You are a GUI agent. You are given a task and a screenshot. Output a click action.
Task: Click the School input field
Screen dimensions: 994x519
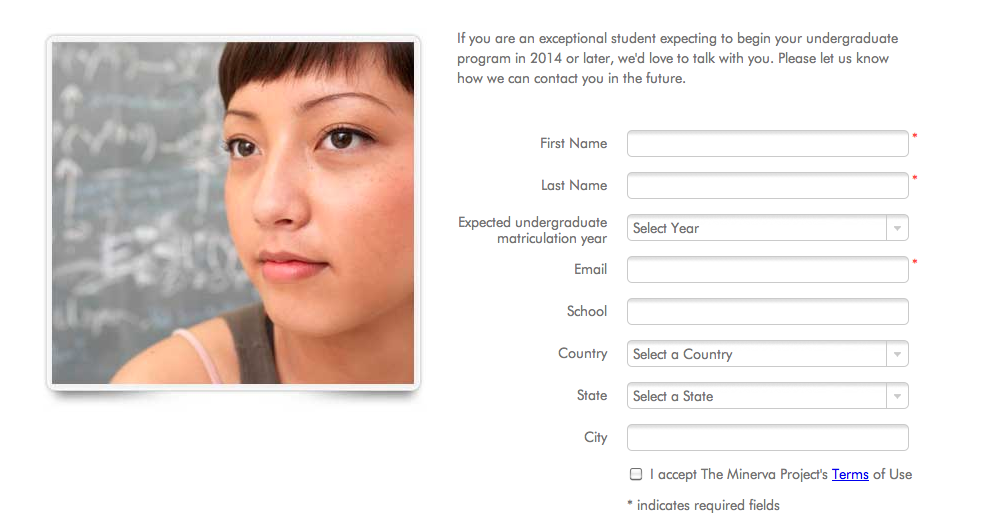tap(768, 312)
